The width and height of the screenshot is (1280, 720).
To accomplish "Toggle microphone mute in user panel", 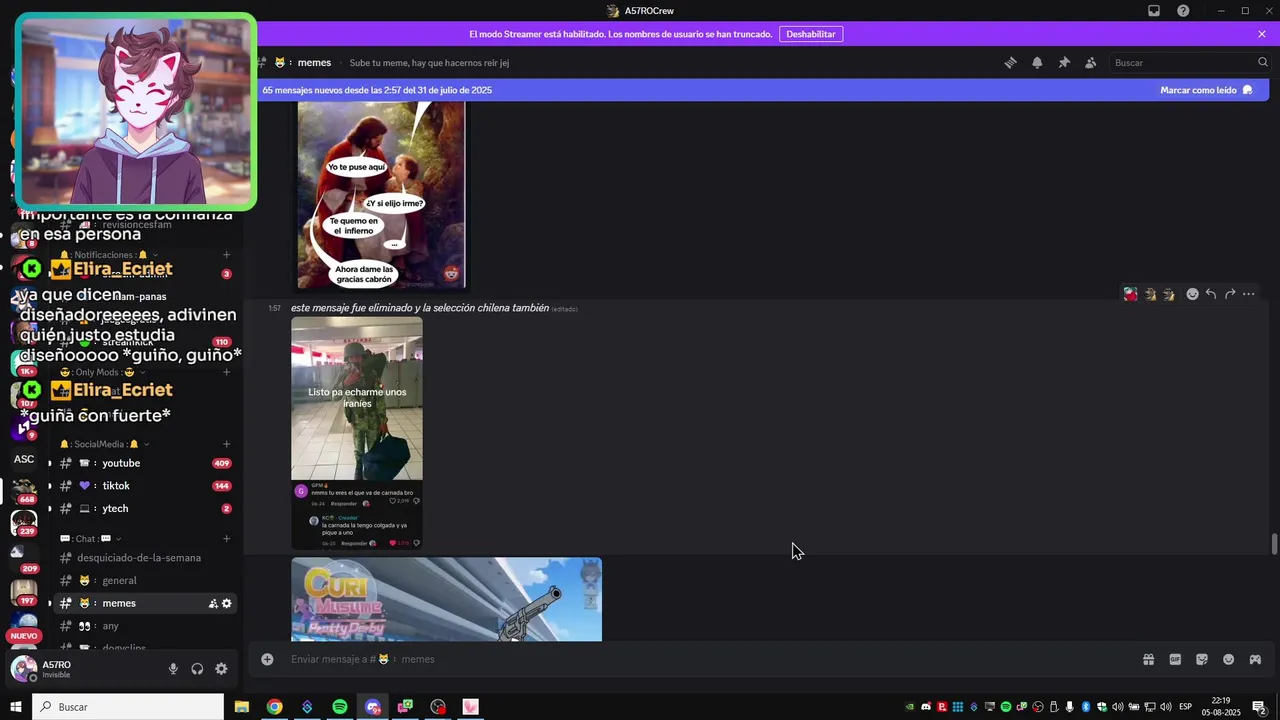I will pyautogui.click(x=173, y=669).
